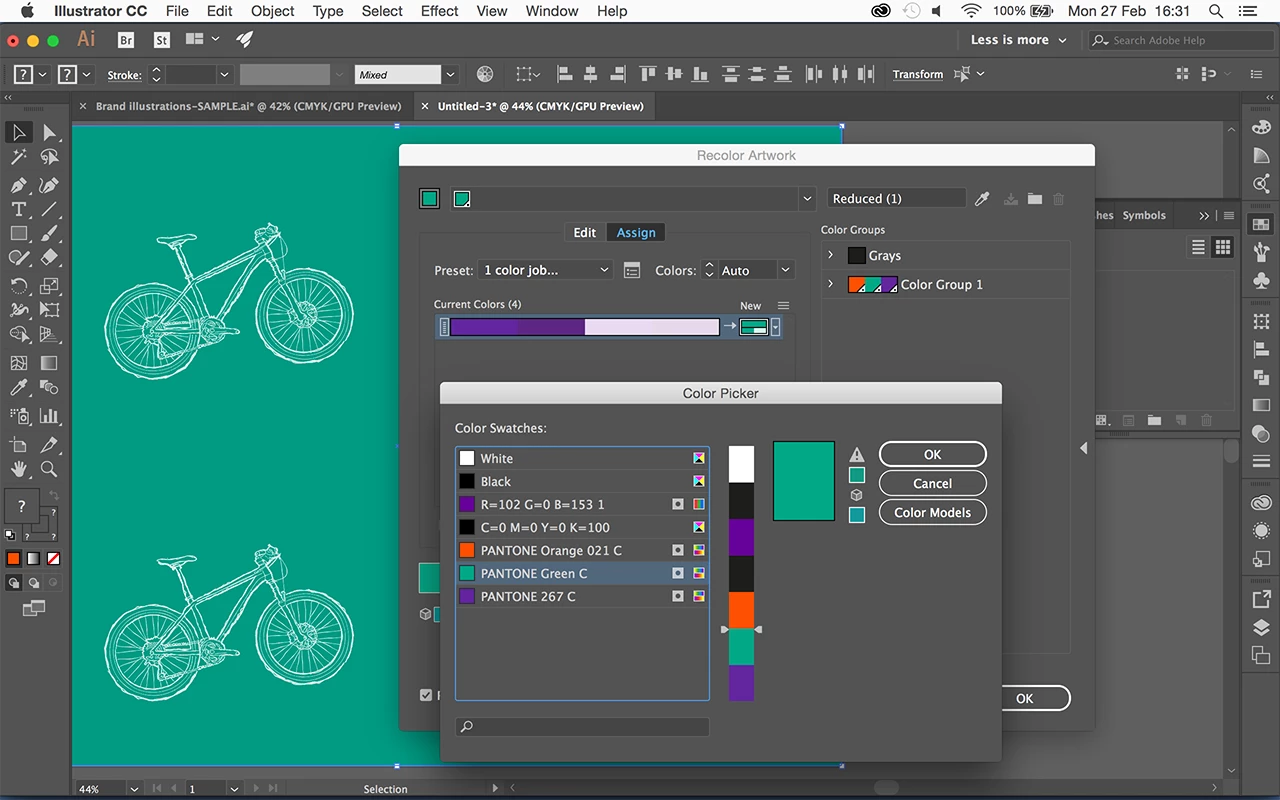Open Recolor Artwork button in control bar

(x=485, y=74)
